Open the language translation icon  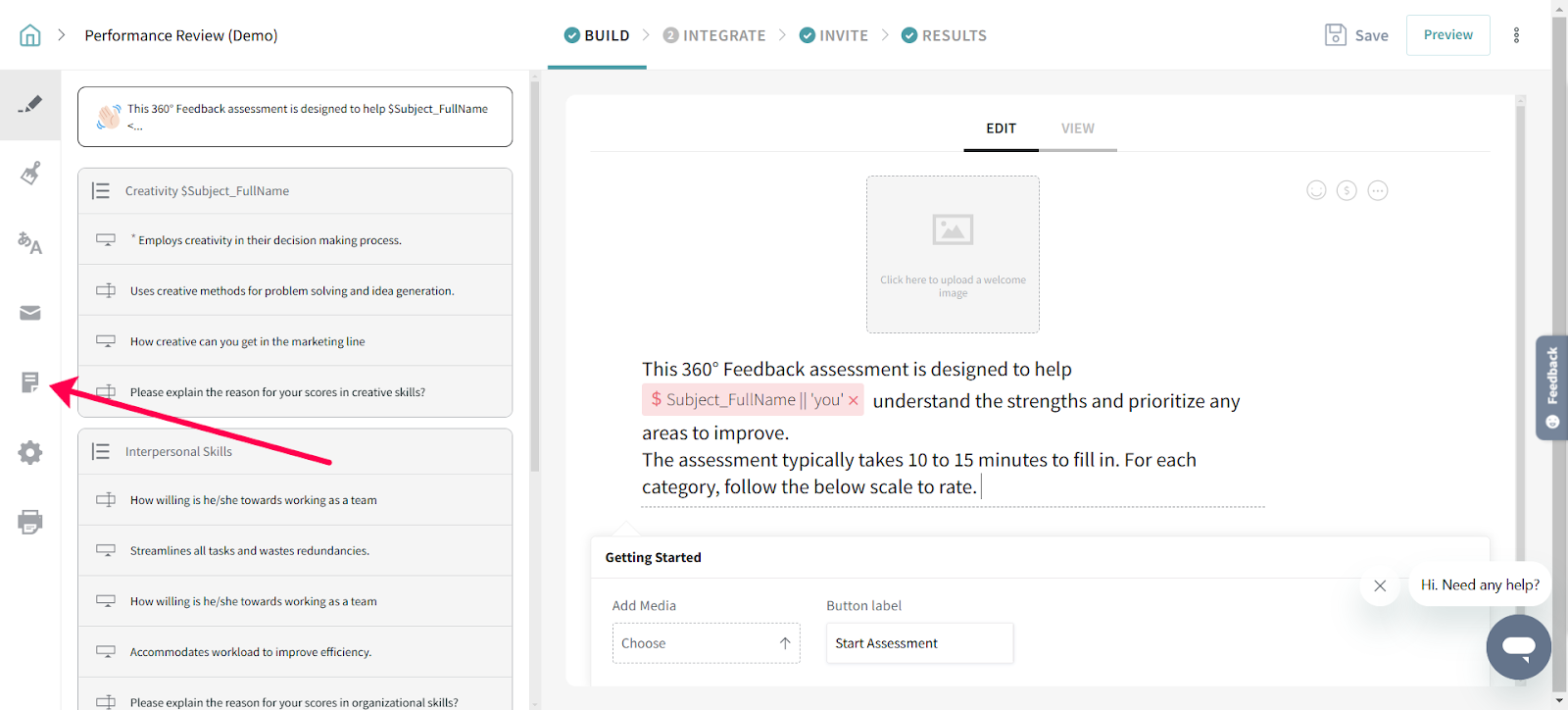tap(30, 242)
